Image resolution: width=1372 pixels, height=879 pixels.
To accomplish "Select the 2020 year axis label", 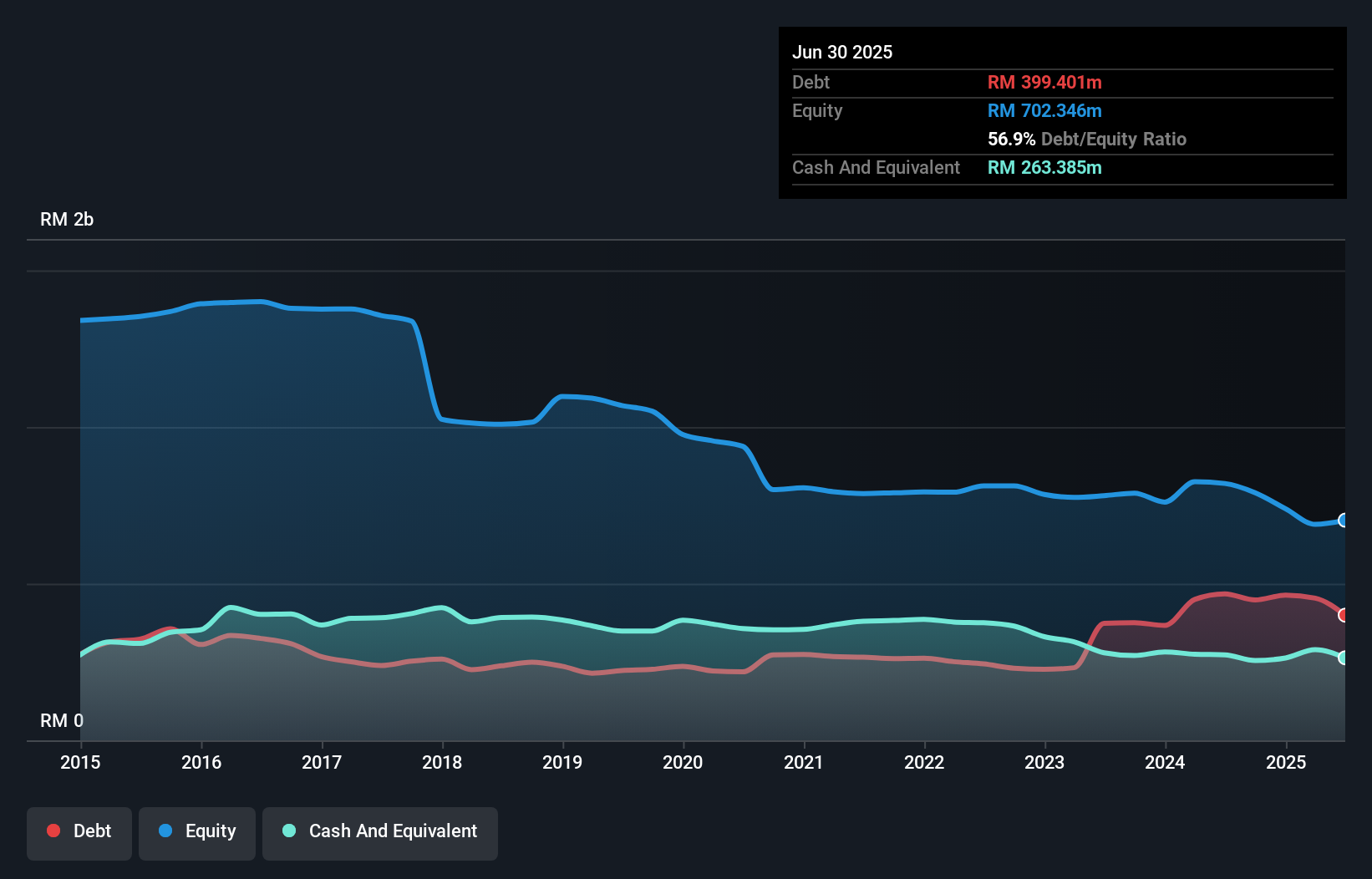I will pos(683,762).
